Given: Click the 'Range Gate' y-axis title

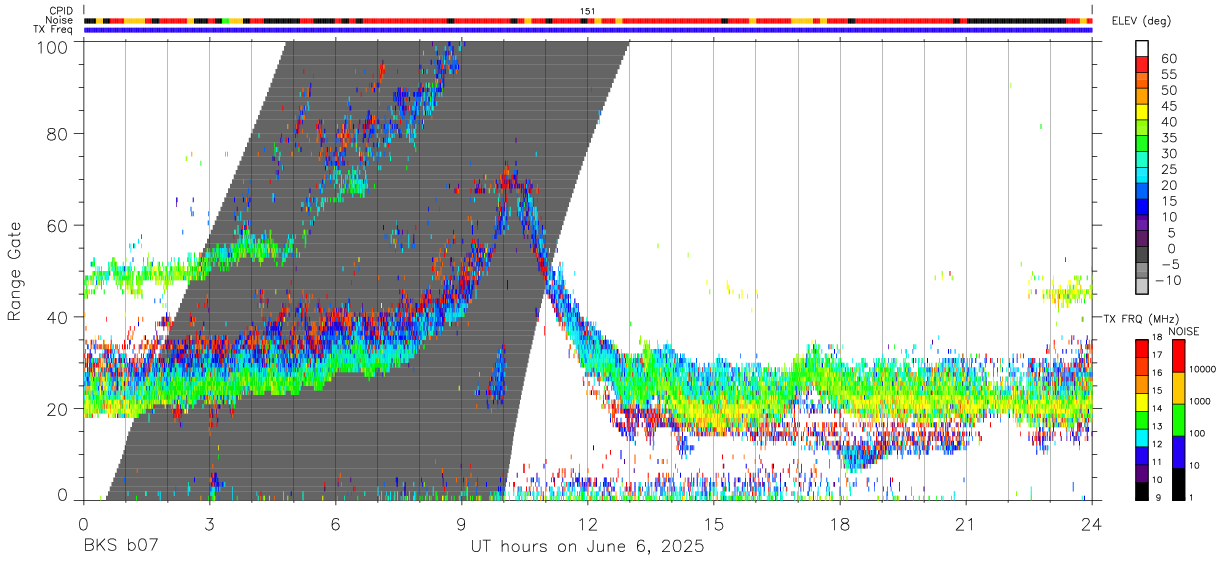Looking at the screenshot, I should (x=15, y=270).
